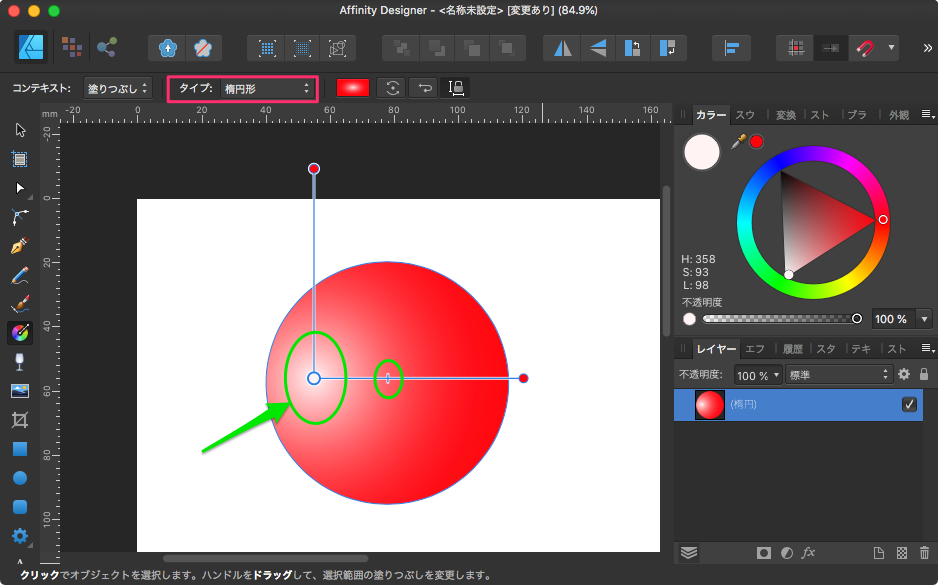The height and width of the screenshot is (585, 938).
Task: Select the Pencil tool
Action: (x=19, y=275)
